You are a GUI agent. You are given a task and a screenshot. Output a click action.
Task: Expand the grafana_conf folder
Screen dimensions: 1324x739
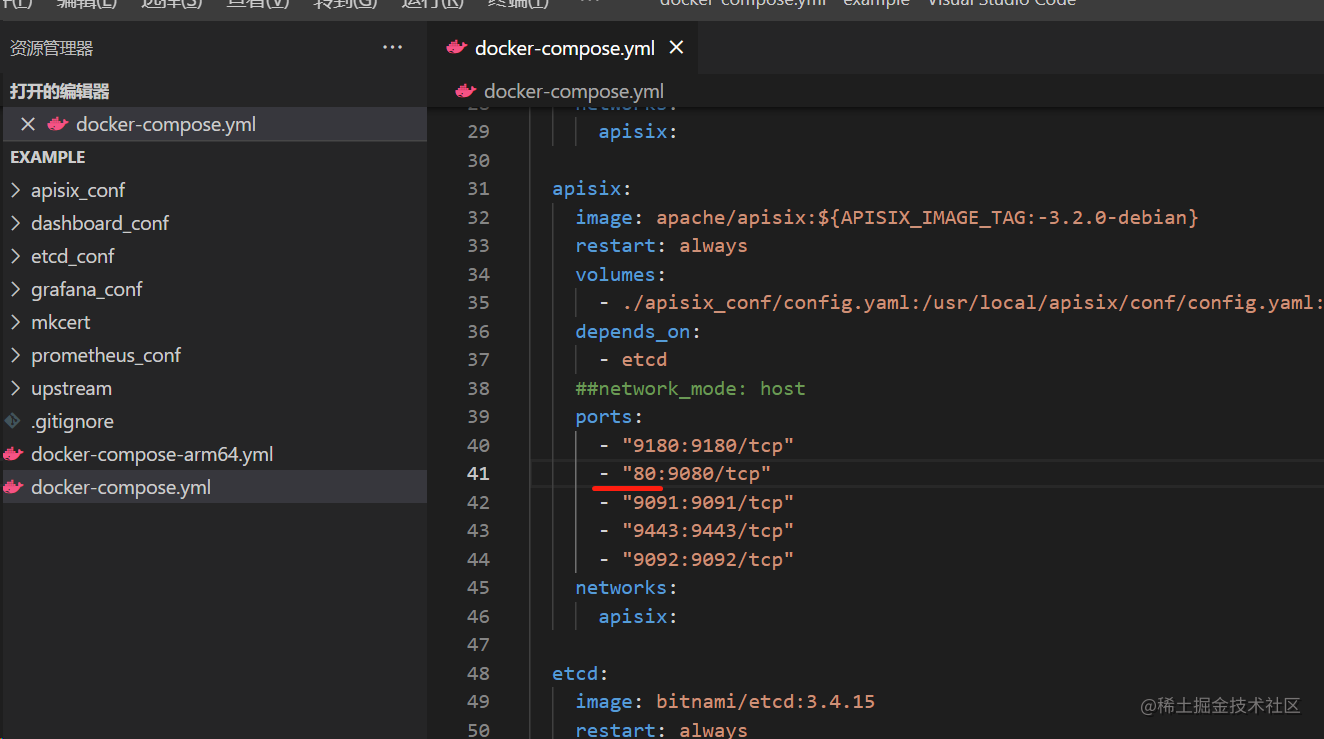point(15,289)
